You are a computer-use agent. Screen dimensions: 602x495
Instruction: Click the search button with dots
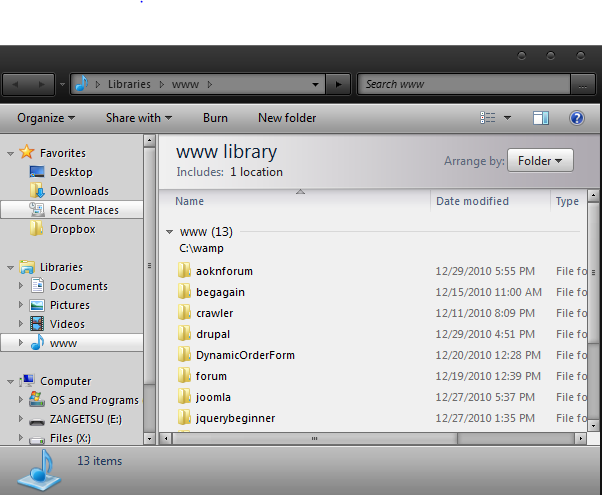click(x=582, y=84)
